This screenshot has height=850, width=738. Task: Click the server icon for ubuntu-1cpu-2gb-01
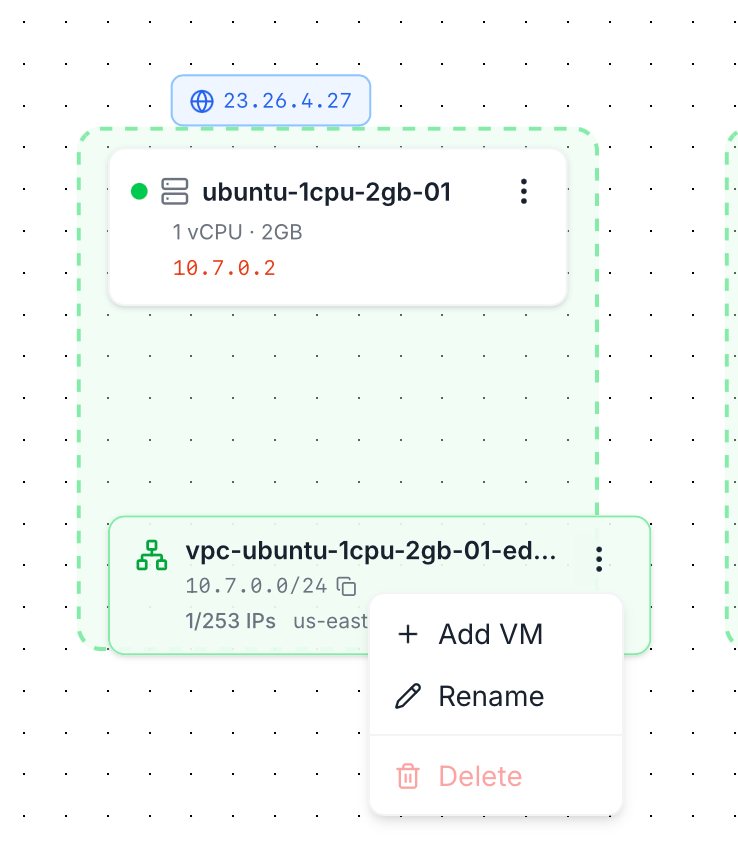coord(175,191)
